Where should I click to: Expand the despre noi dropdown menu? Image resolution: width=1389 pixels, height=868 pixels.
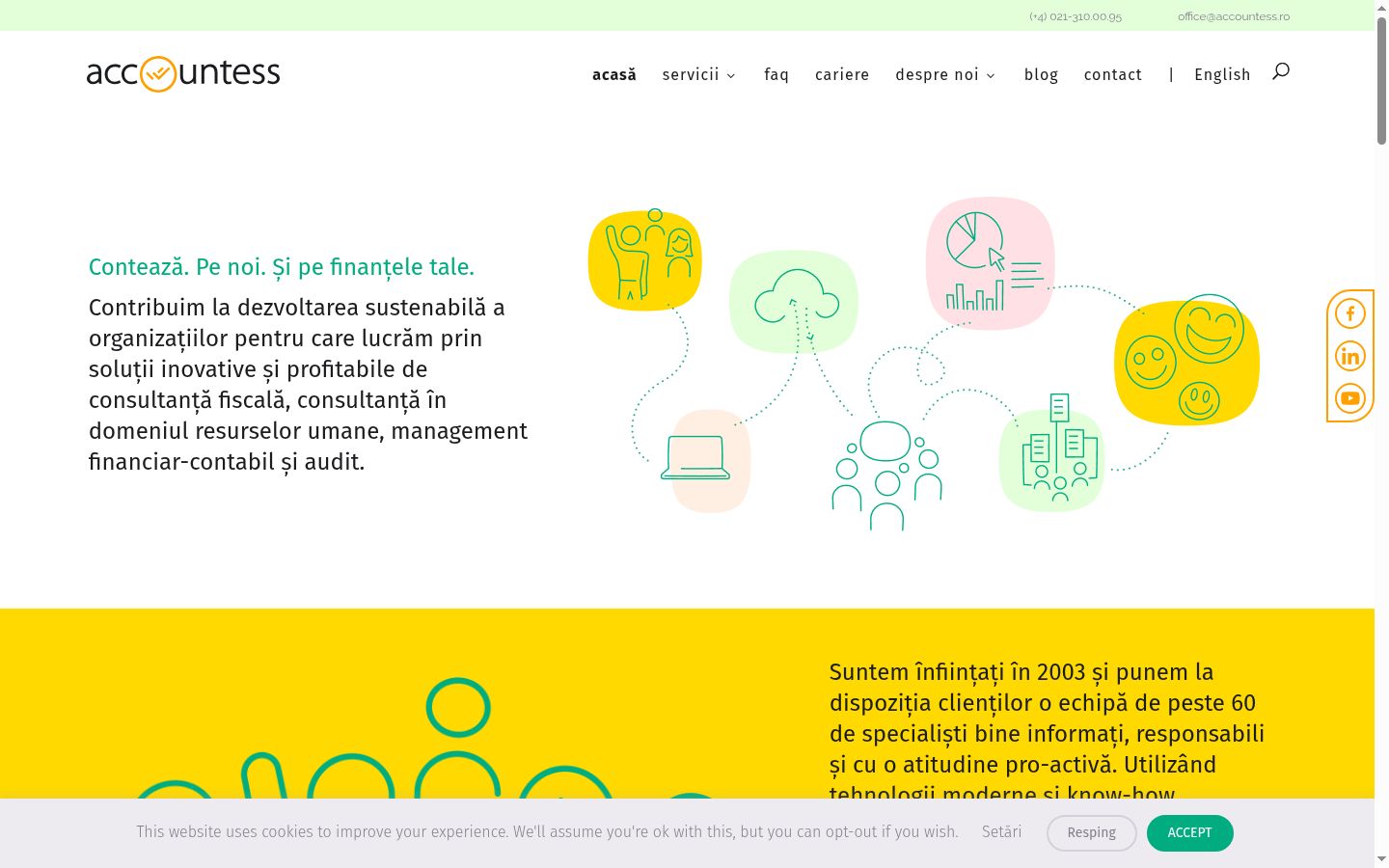[x=945, y=74]
